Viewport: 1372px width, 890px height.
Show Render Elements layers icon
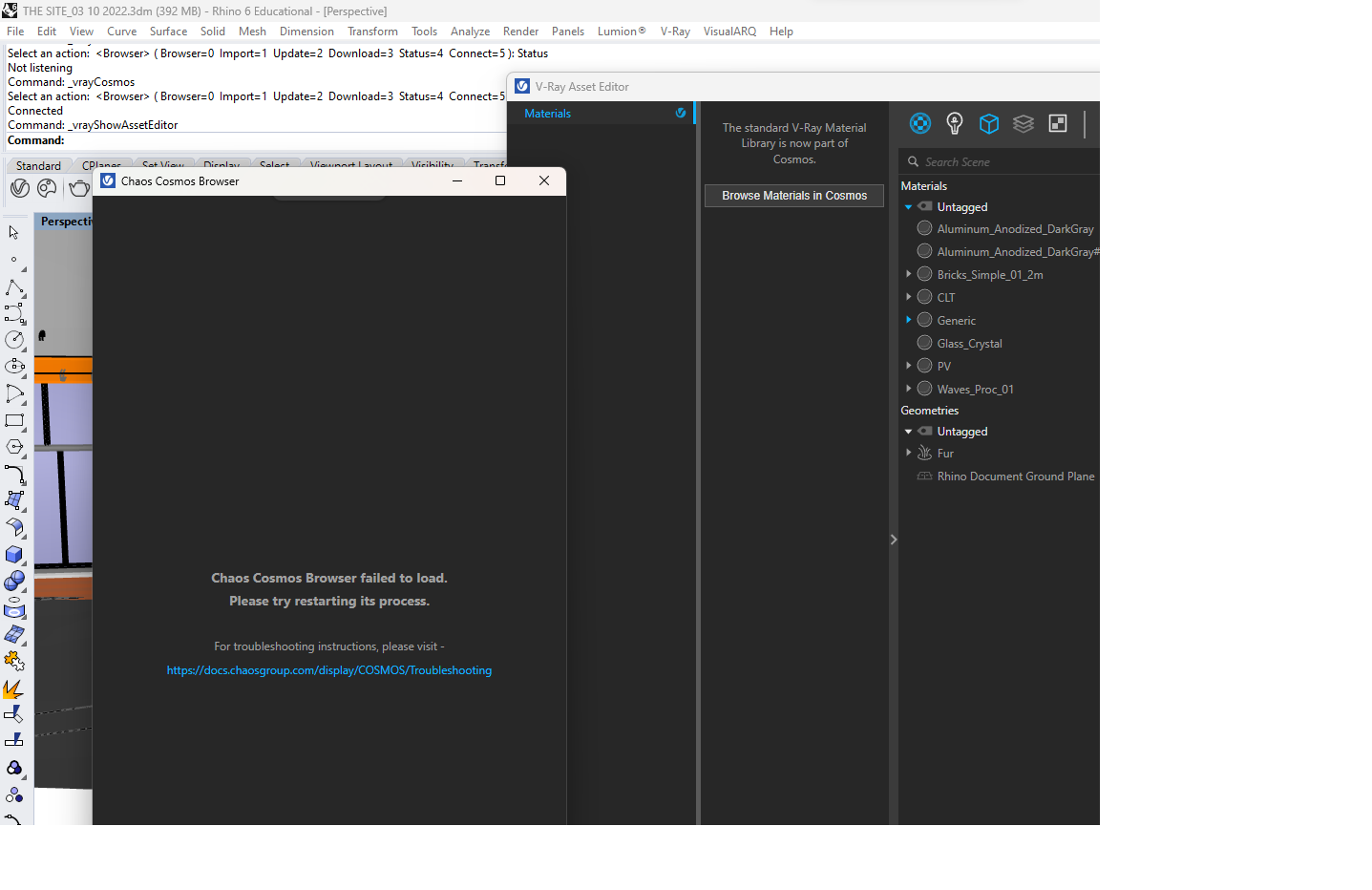pyautogui.click(x=1024, y=123)
